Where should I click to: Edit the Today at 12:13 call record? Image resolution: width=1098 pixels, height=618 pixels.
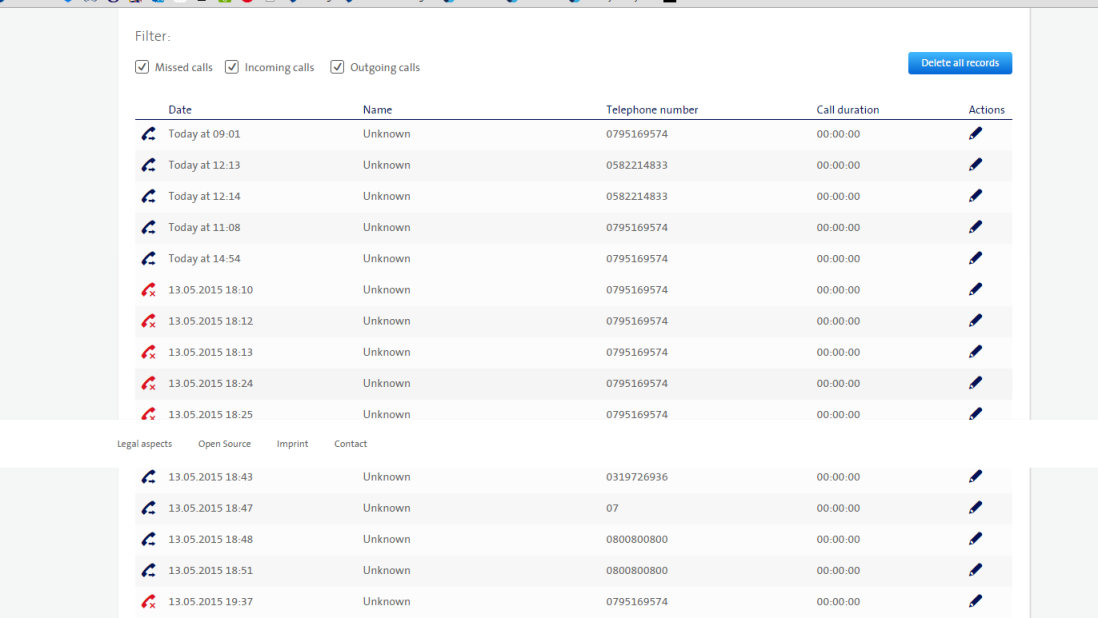(975, 165)
